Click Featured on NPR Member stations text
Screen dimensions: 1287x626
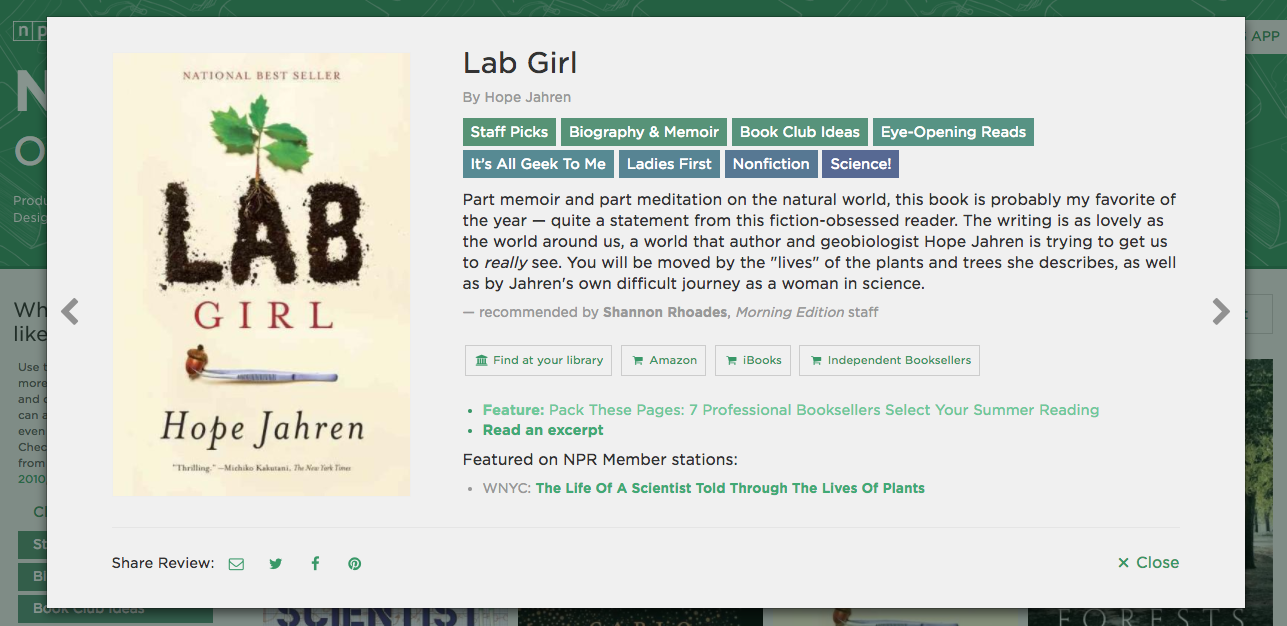(x=600, y=460)
